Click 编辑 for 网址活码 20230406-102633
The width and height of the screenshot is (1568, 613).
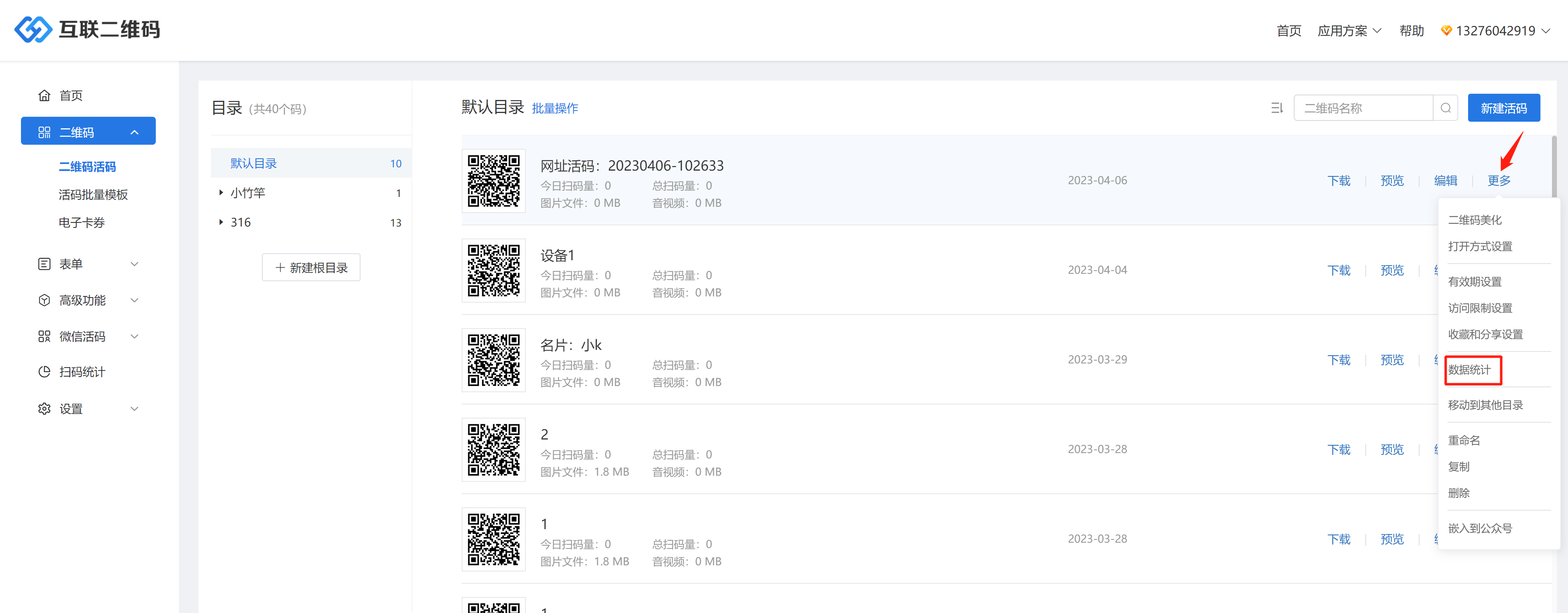click(x=1445, y=181)
